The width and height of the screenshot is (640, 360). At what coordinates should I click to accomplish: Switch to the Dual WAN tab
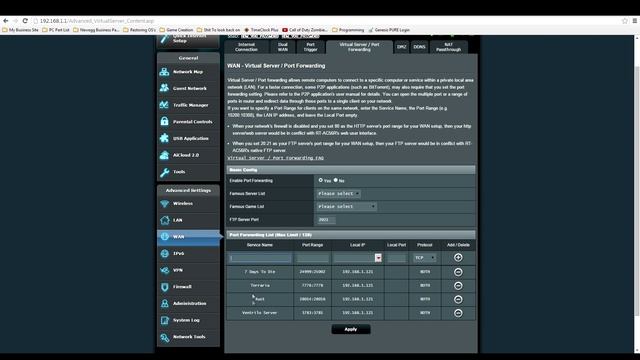[x=282, y=47]
